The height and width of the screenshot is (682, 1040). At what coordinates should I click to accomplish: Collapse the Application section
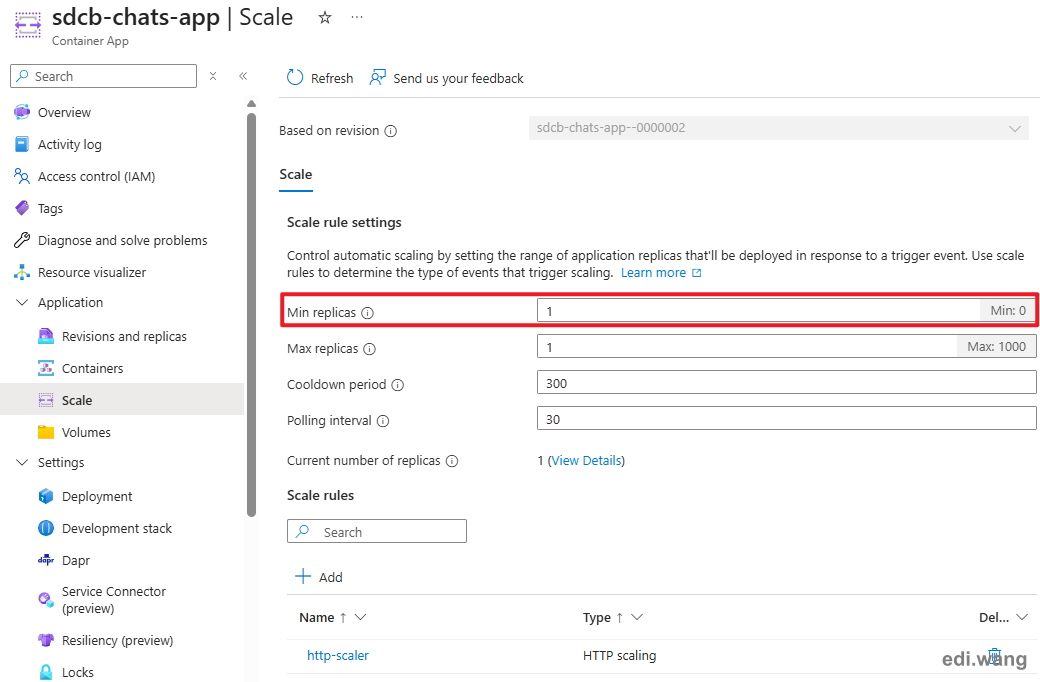[22, 303]
